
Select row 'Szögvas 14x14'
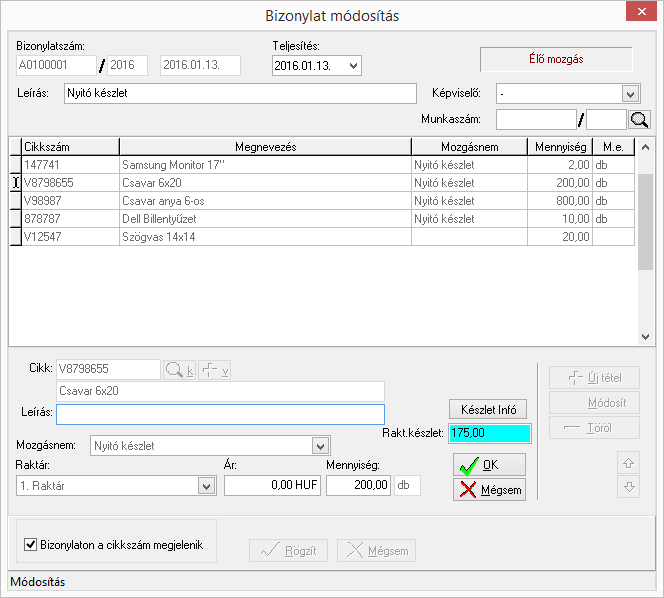tap(322, 237)
